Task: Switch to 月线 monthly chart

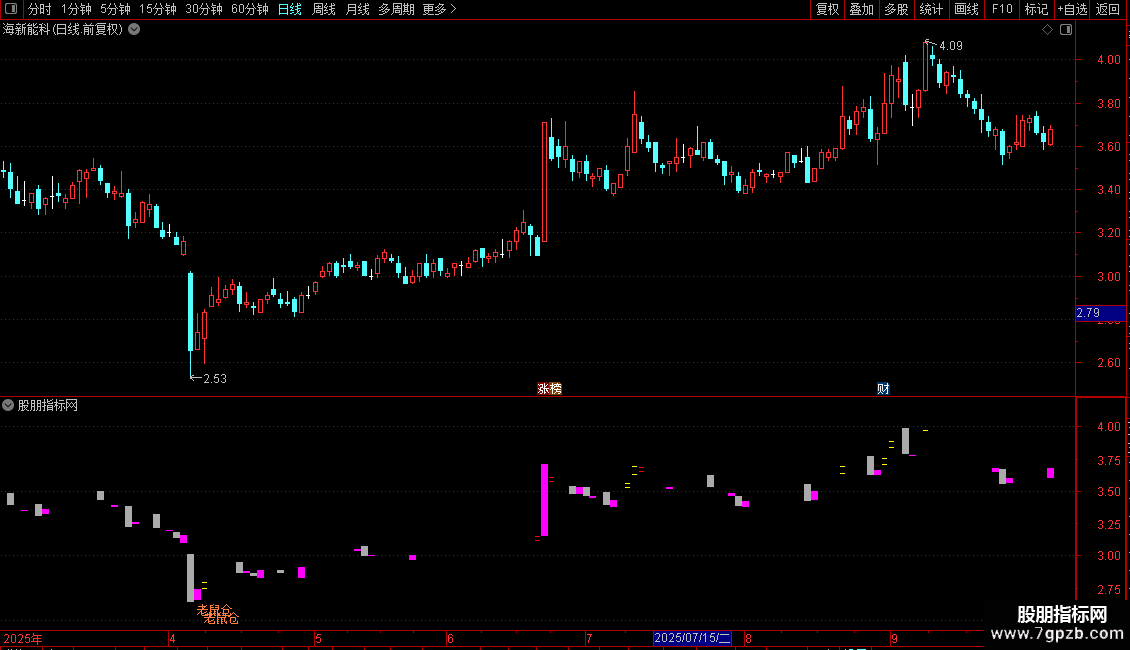Action: [357, 9]
